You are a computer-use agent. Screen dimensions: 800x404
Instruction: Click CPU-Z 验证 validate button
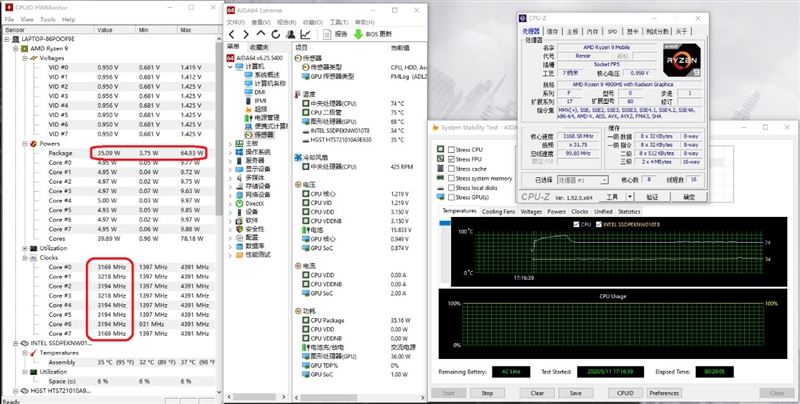point(652,197)
